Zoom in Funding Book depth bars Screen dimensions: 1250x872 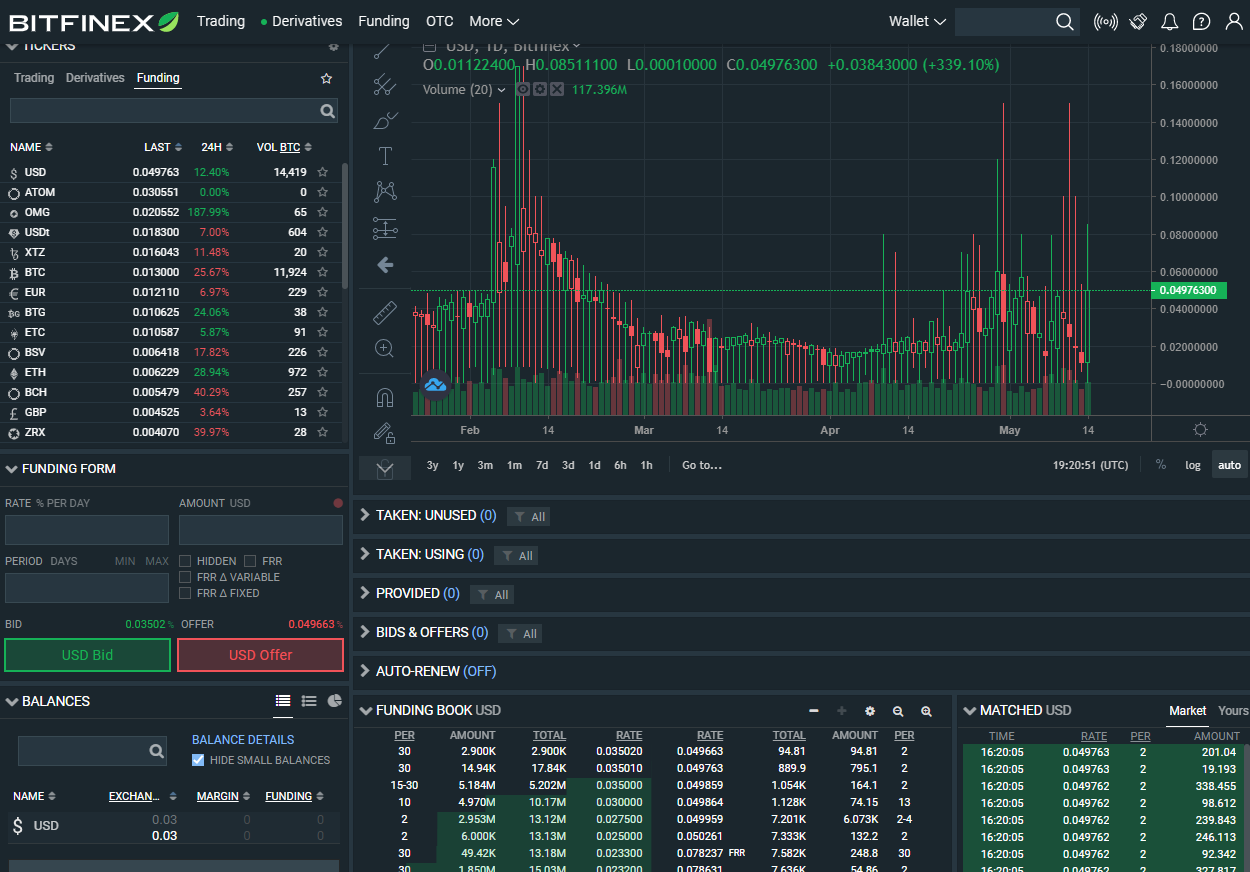point(926,711)
